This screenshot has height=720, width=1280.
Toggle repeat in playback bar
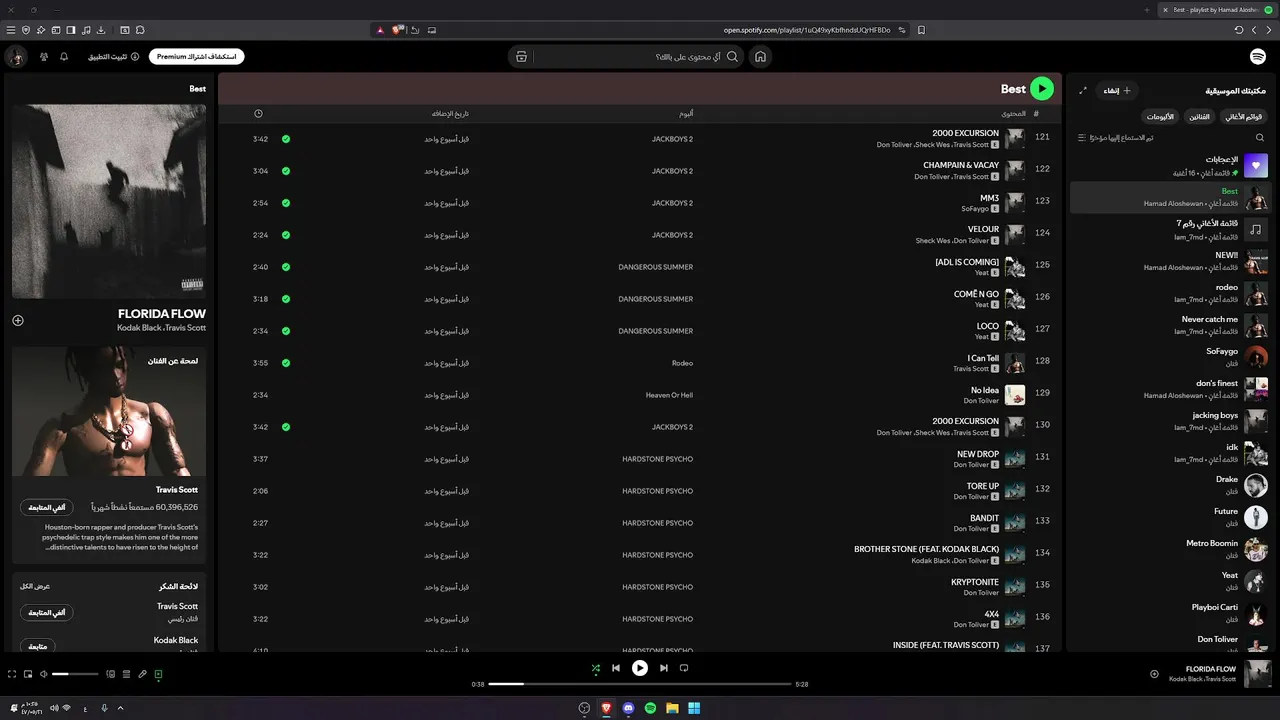(x=684, y=668)
